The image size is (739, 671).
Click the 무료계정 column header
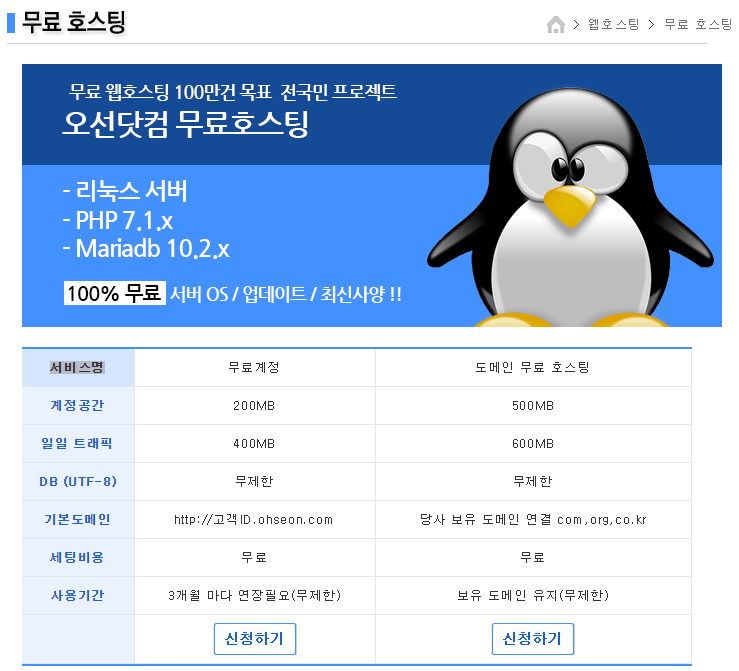coord(255,368)
